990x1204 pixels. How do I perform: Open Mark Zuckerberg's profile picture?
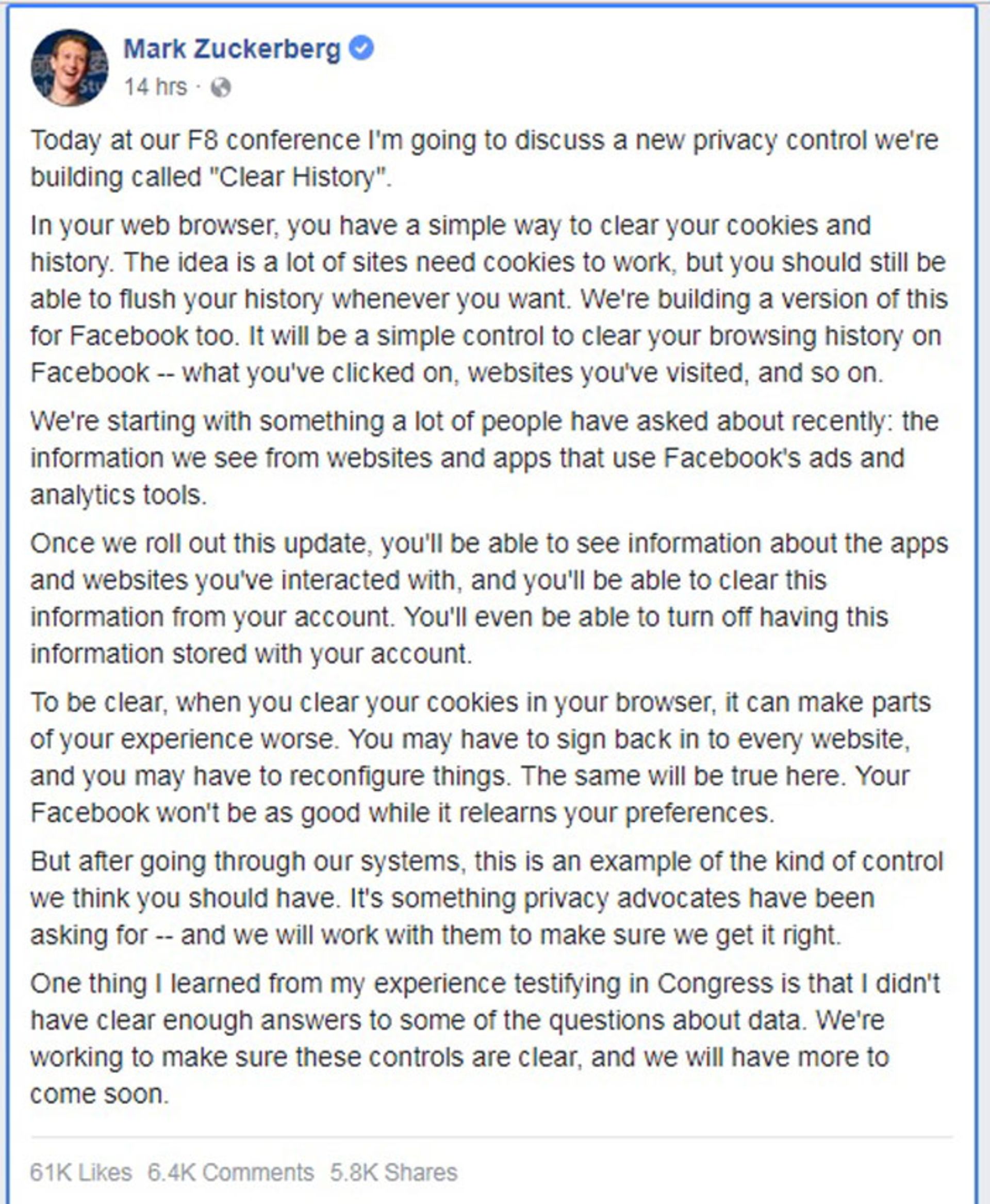click(69, 68)
